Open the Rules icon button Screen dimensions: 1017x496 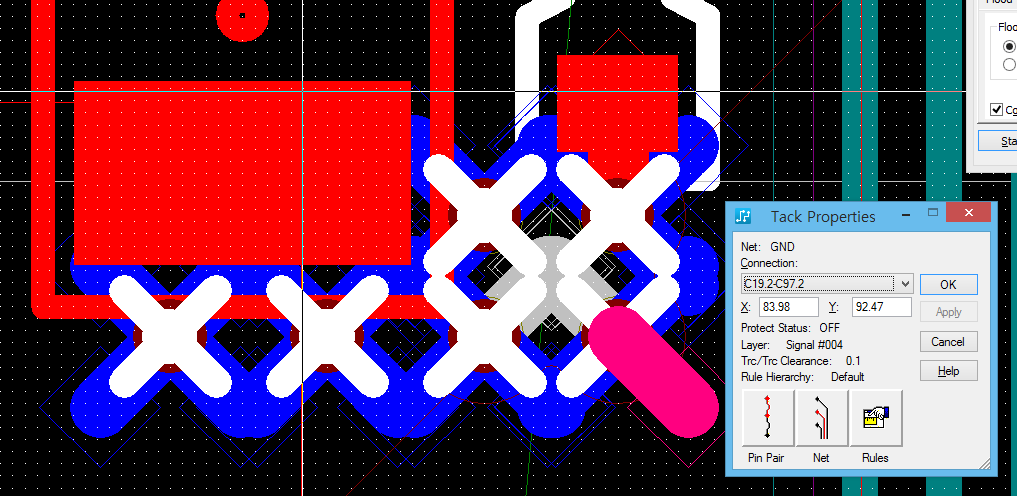pos(875,417)
